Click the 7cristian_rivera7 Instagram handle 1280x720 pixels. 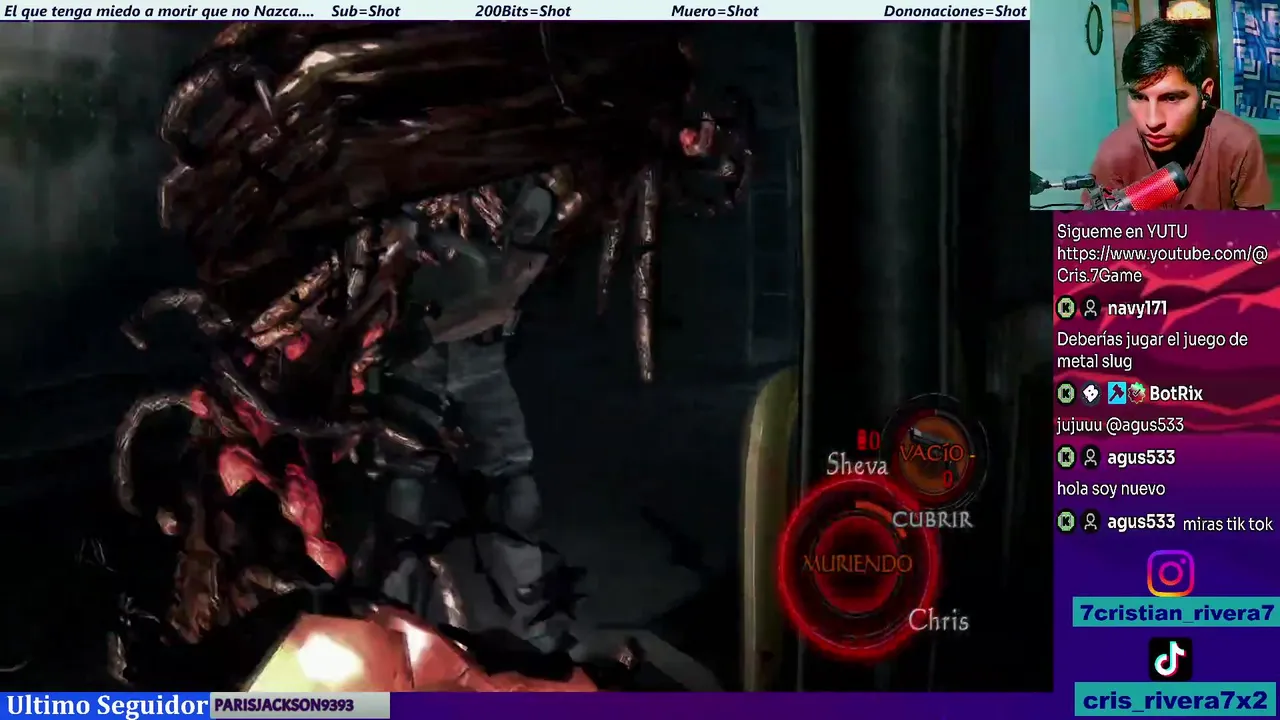(x=1176, y=613)
